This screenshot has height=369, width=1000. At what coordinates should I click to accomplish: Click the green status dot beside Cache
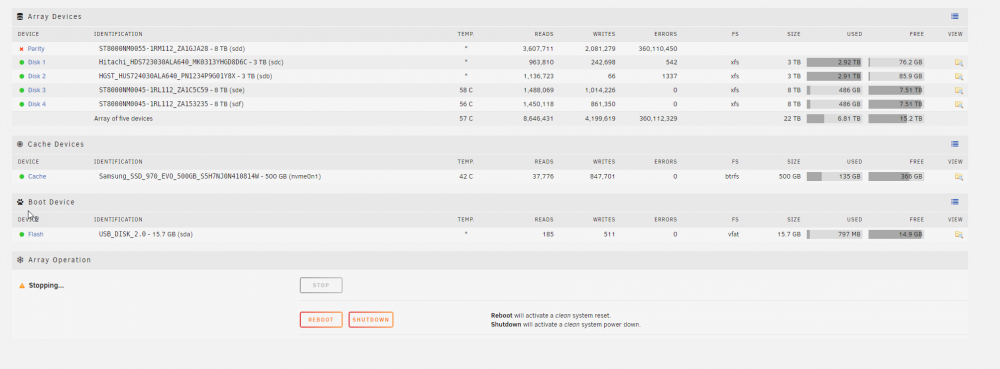[x=22, y=177]
